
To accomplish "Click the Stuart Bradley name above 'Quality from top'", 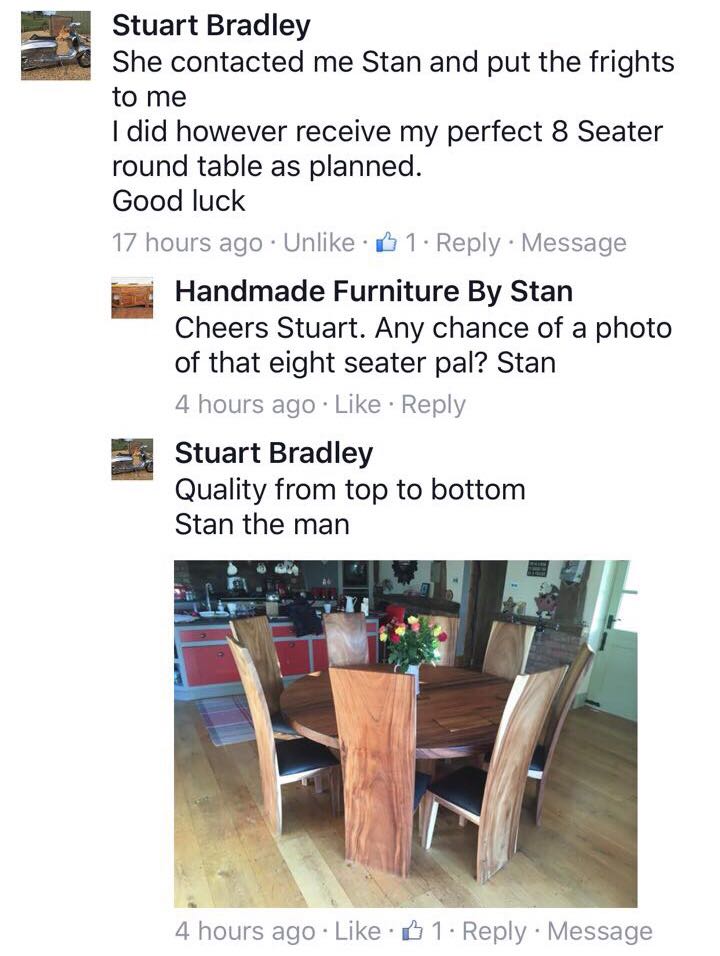I will point(274,453).
